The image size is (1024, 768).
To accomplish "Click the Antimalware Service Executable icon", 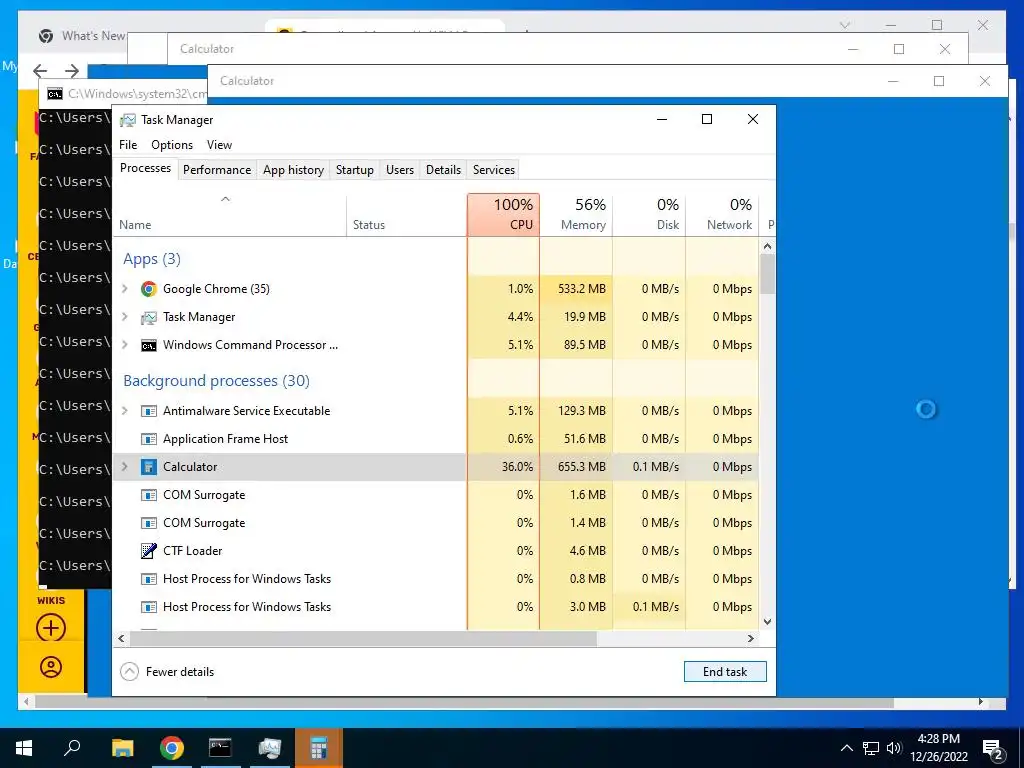I will (149, 411).
